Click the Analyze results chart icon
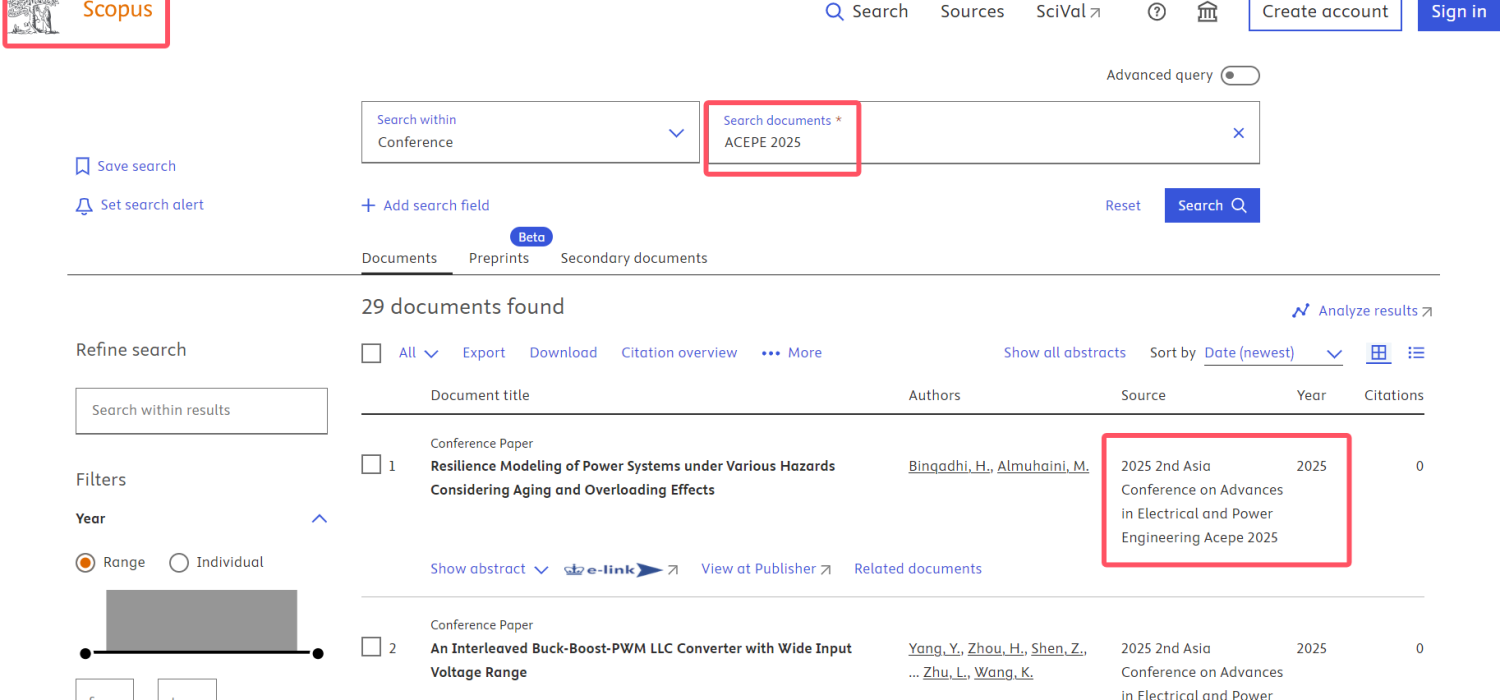This screenshot has width=1500, height=700. (1300, 311)
